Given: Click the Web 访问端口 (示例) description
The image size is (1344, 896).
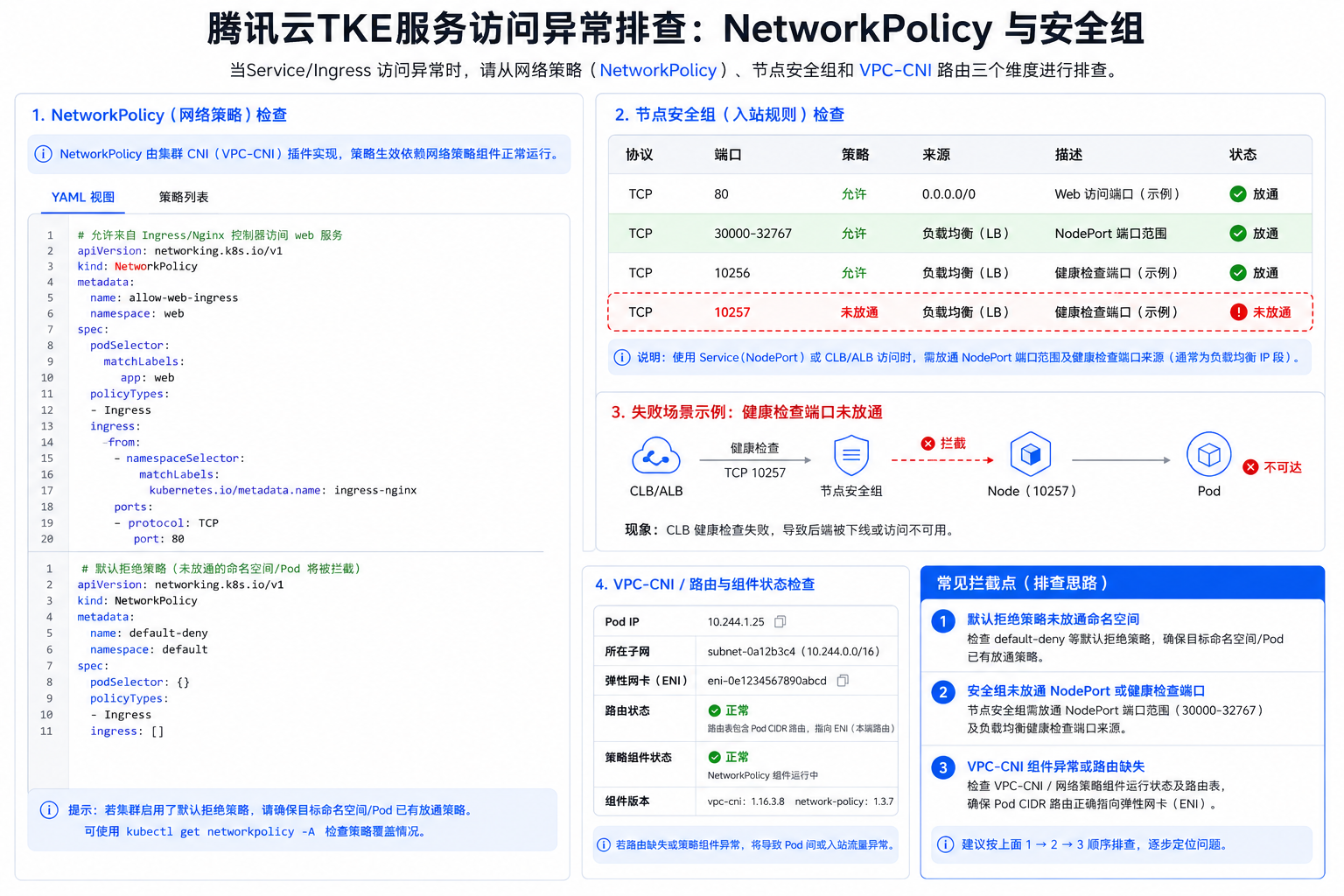Looking at the screenshot, I should click(1117, 194).
